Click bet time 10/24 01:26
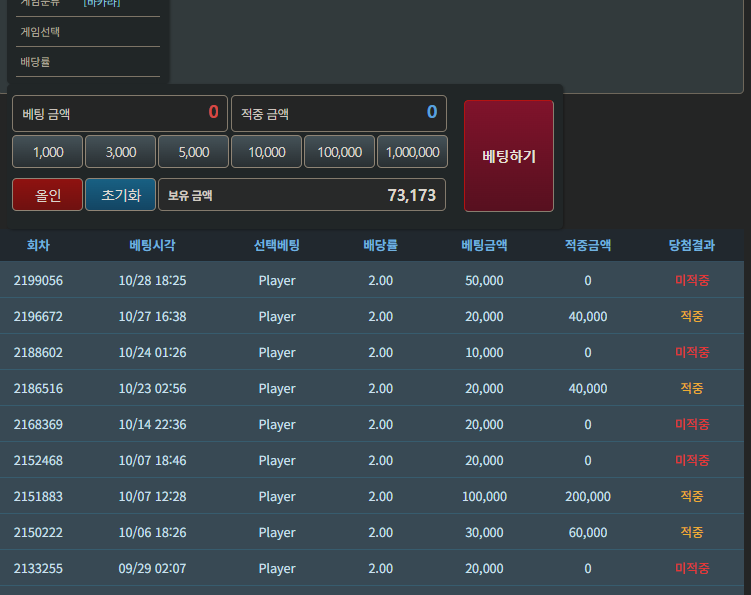The image size is (751, 595). coord(152,352)
